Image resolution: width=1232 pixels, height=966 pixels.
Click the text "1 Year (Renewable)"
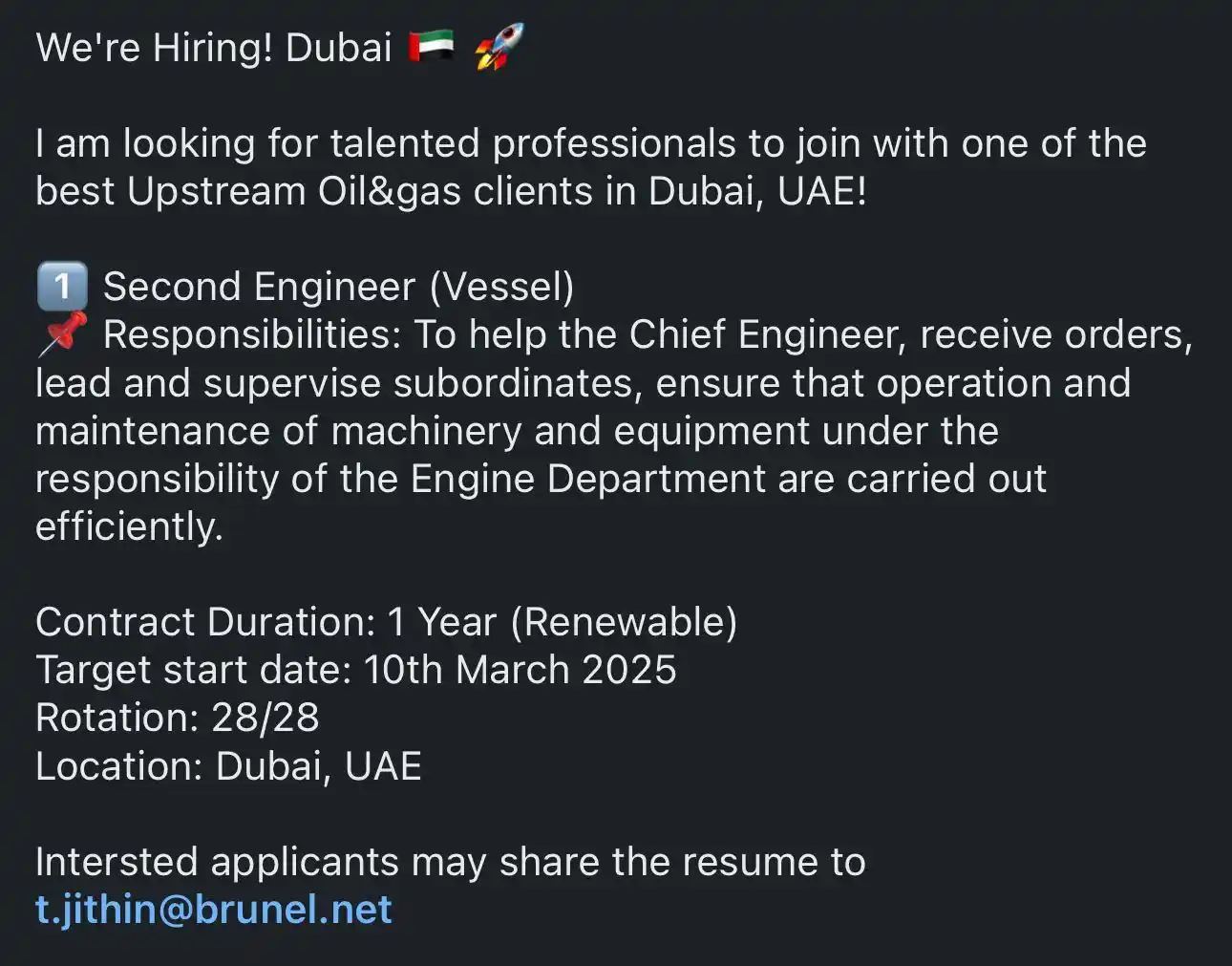click(562, 622)
